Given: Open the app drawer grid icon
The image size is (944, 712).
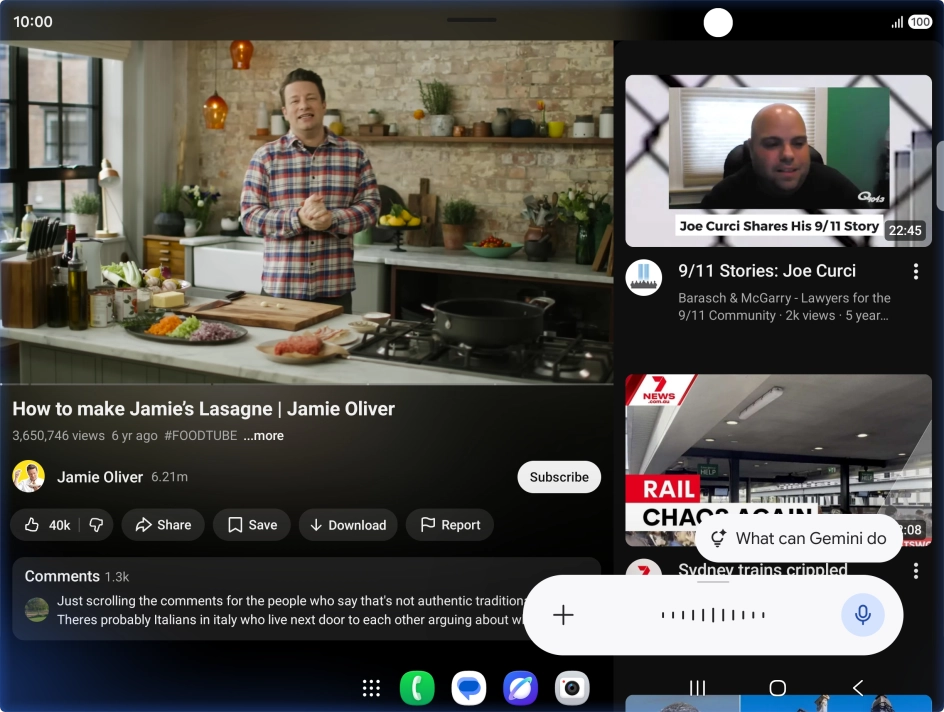Looking at the screenshot, I should tap(371, 688).
